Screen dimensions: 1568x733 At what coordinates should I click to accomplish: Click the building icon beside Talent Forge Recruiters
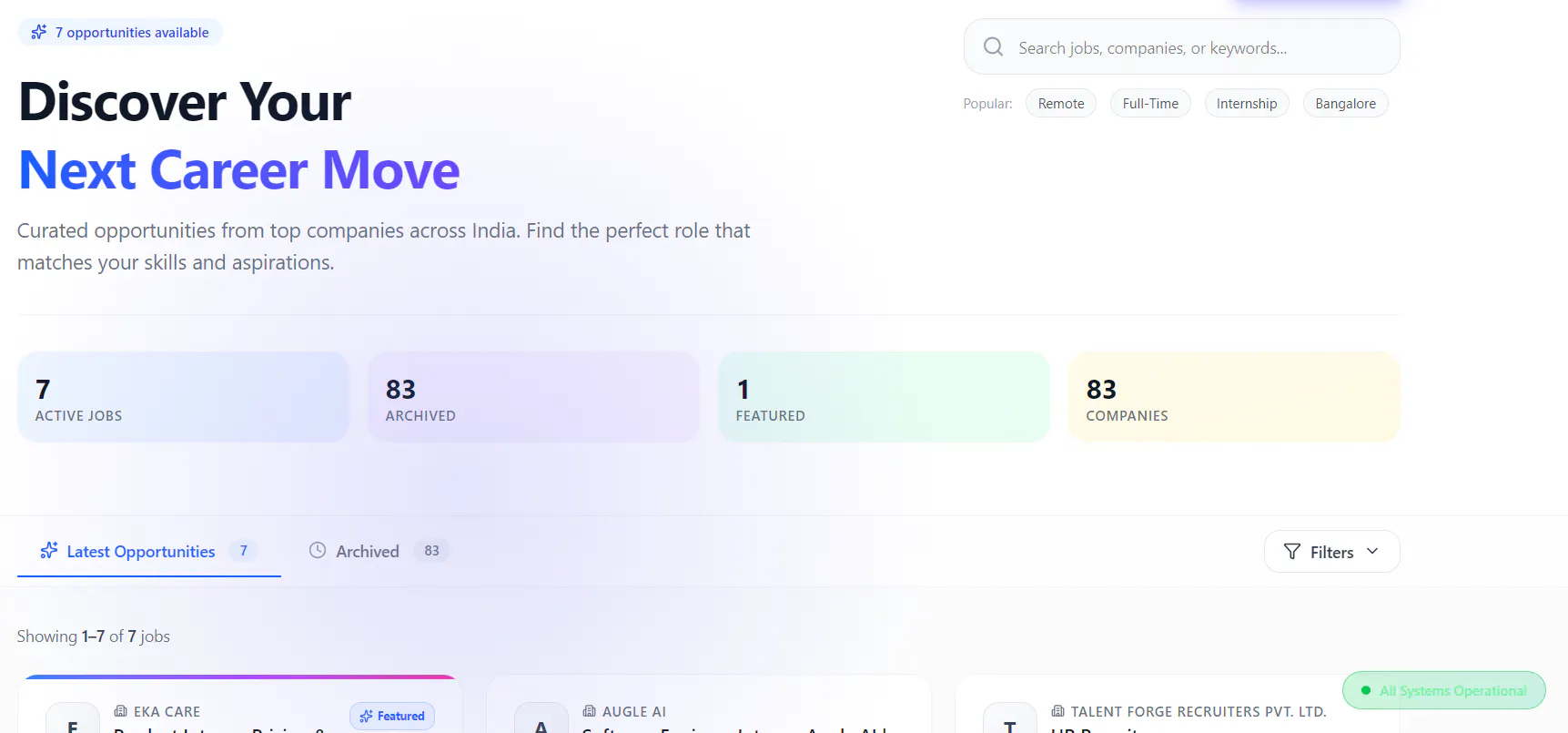coord(1057,710)
